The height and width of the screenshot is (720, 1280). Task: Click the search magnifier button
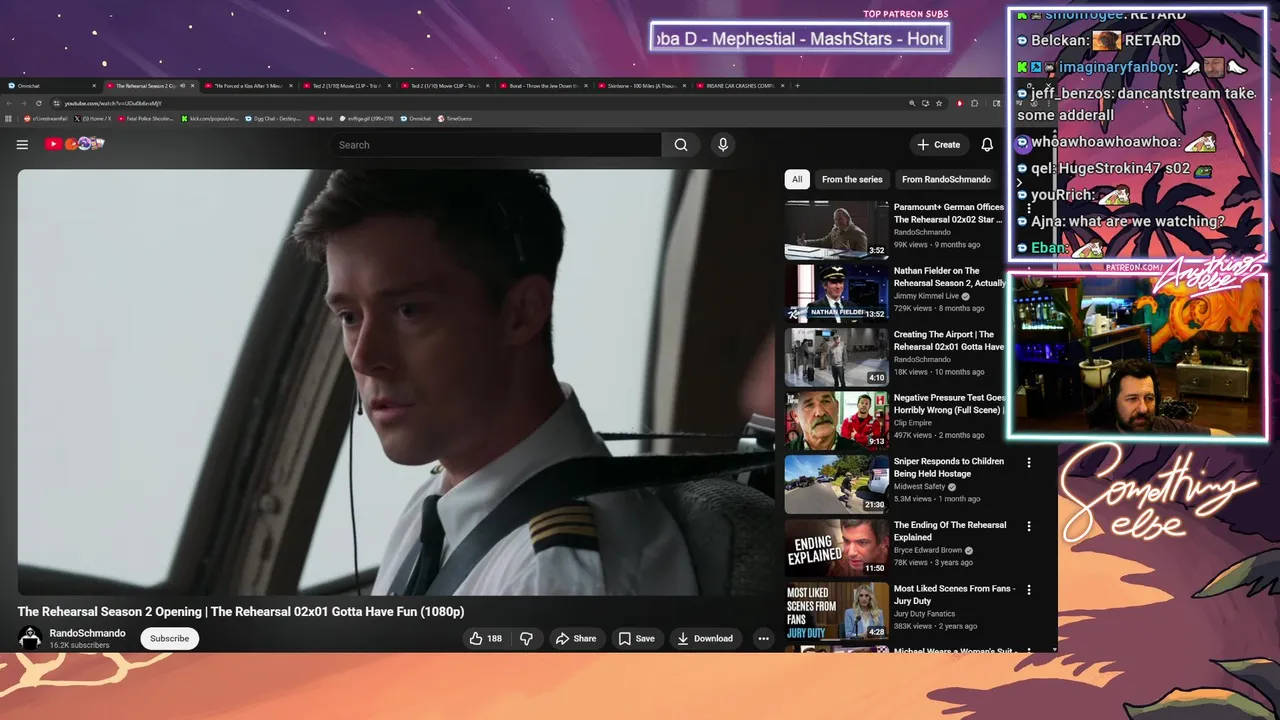681,145
